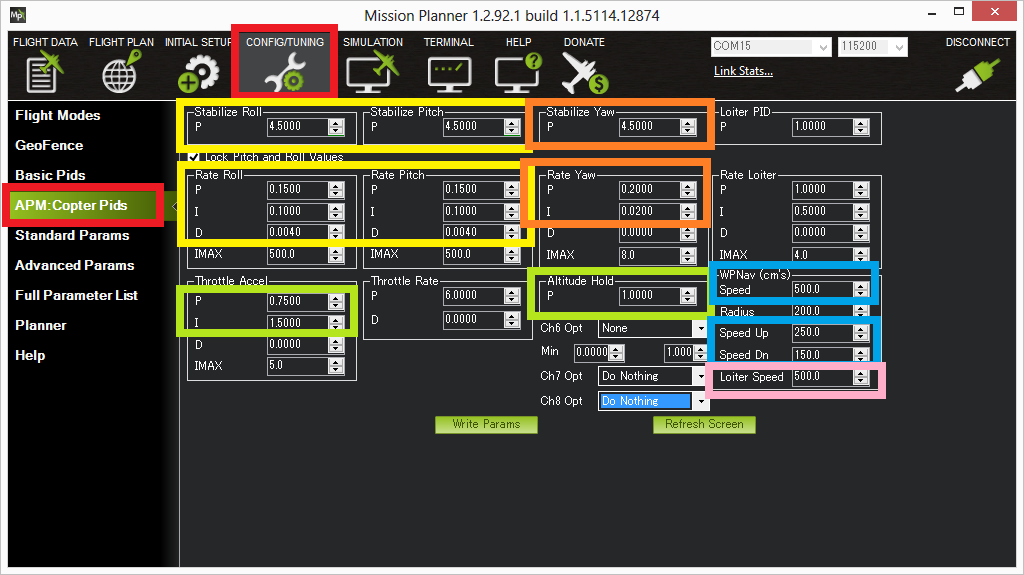Open the GeoFence sidebar item
Screen dimensions: 1024x575
[49, 145]
